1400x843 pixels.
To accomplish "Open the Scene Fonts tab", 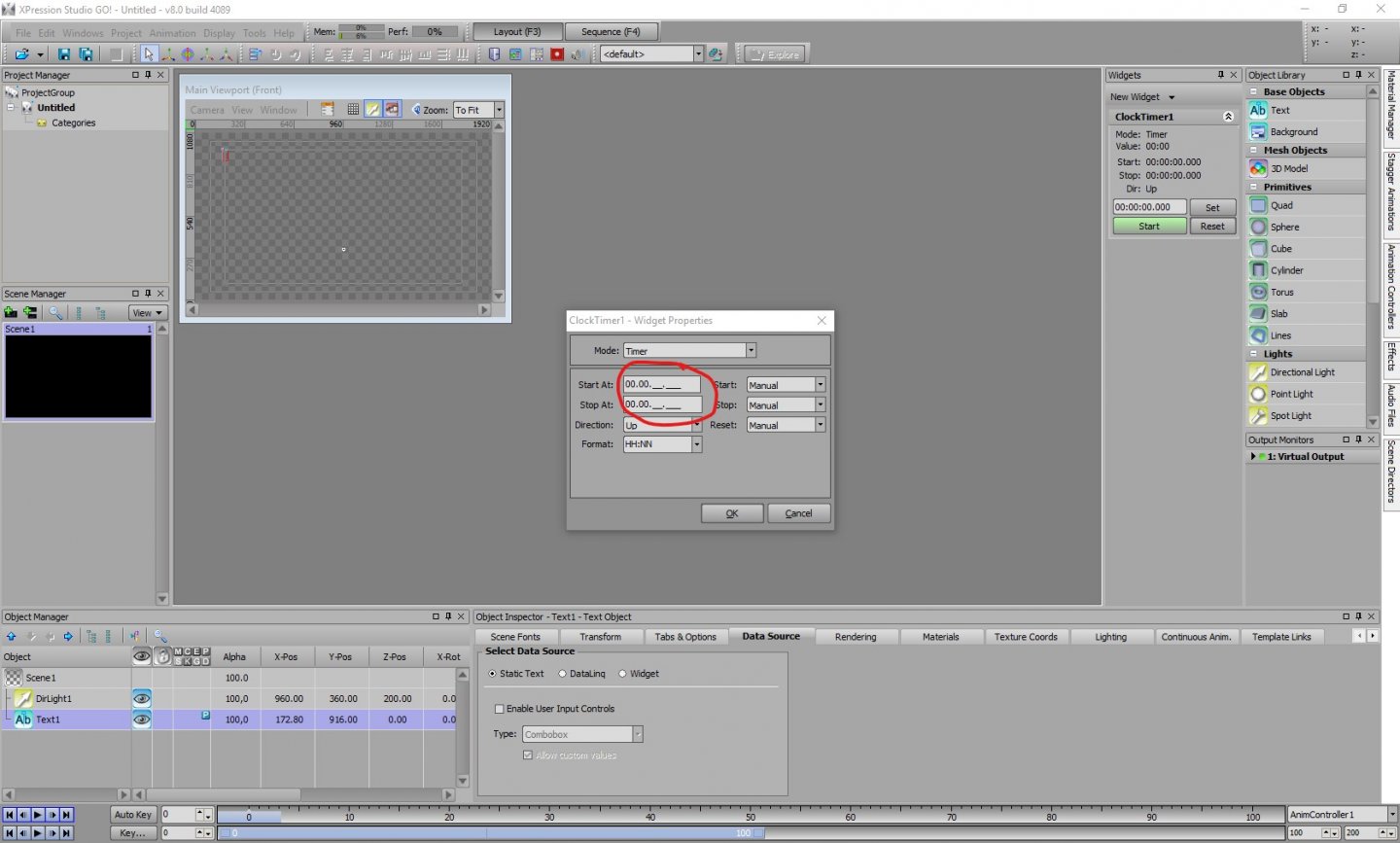I will (515, 637).
